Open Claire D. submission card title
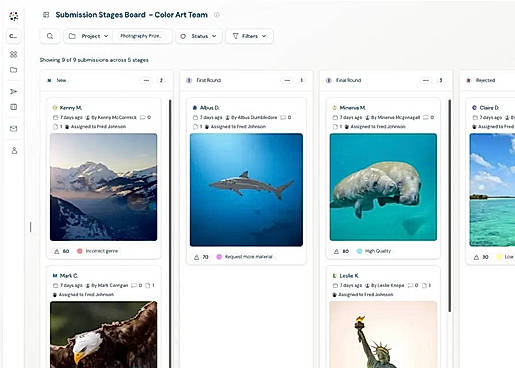This screenshot has height=368, width=515. [489, 108]
